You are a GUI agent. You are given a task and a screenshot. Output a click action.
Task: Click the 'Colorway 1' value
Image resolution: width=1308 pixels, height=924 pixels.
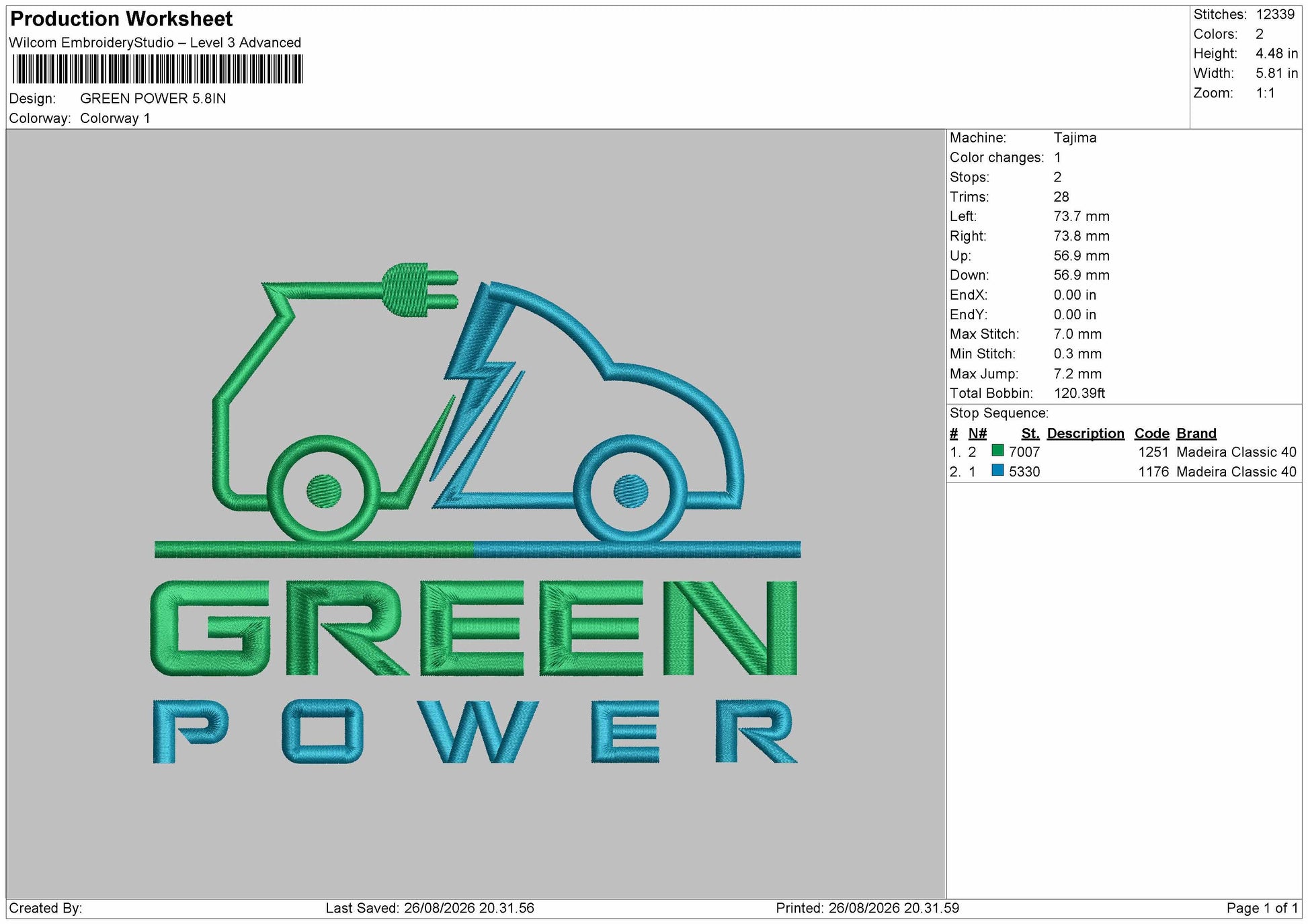pos(115,118)
